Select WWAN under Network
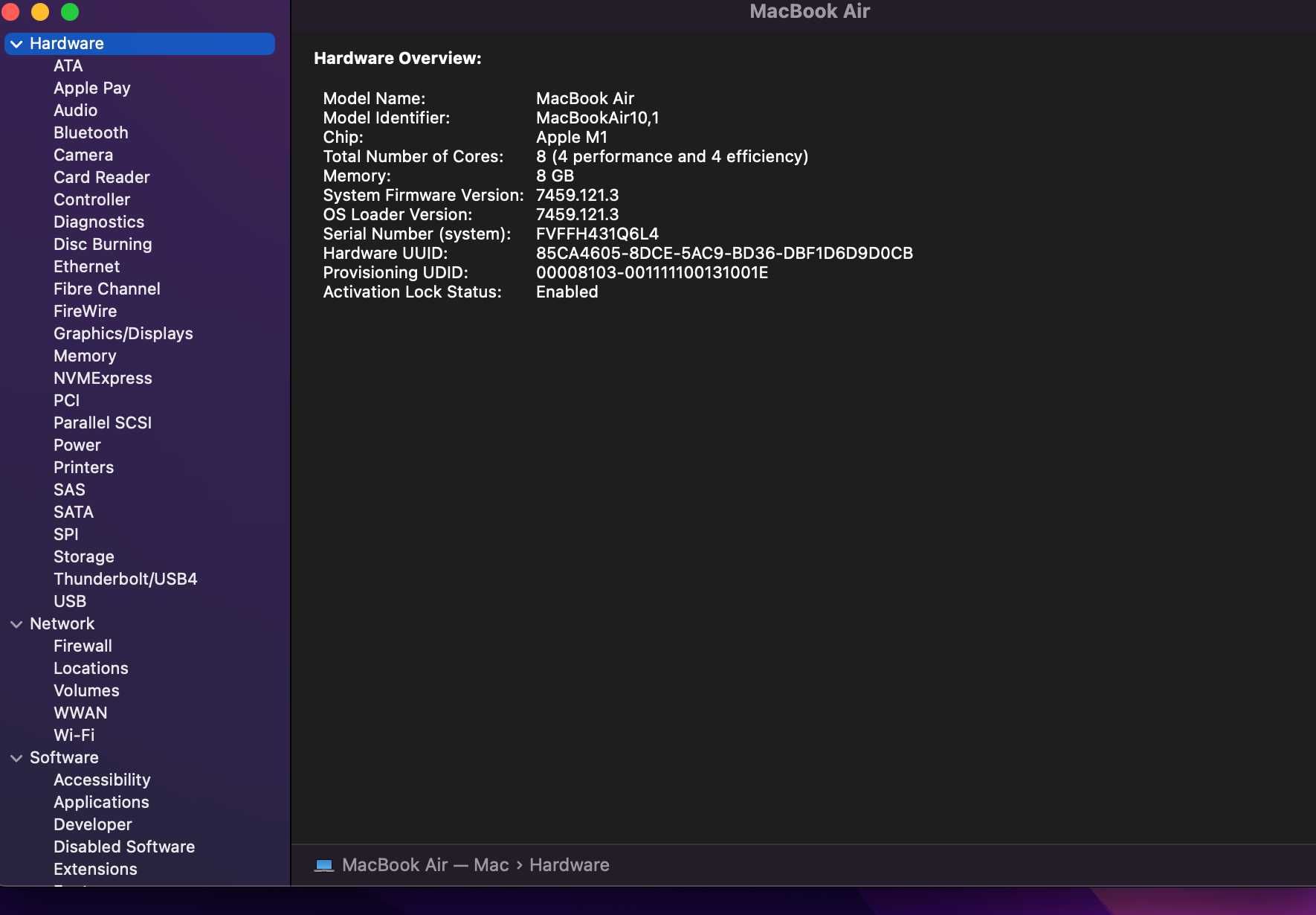 [80, 713]
